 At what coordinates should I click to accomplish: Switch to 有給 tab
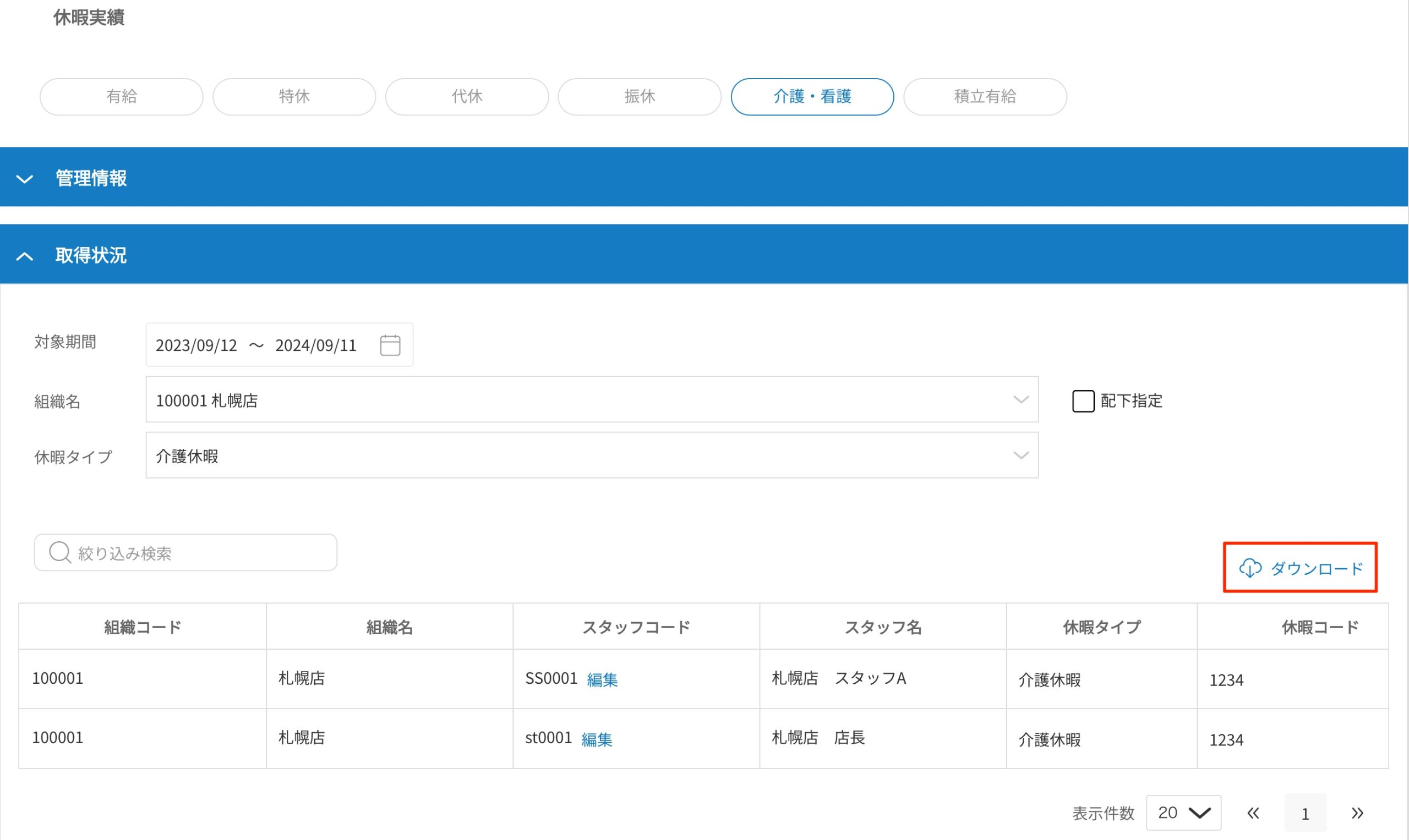(121, 97)
